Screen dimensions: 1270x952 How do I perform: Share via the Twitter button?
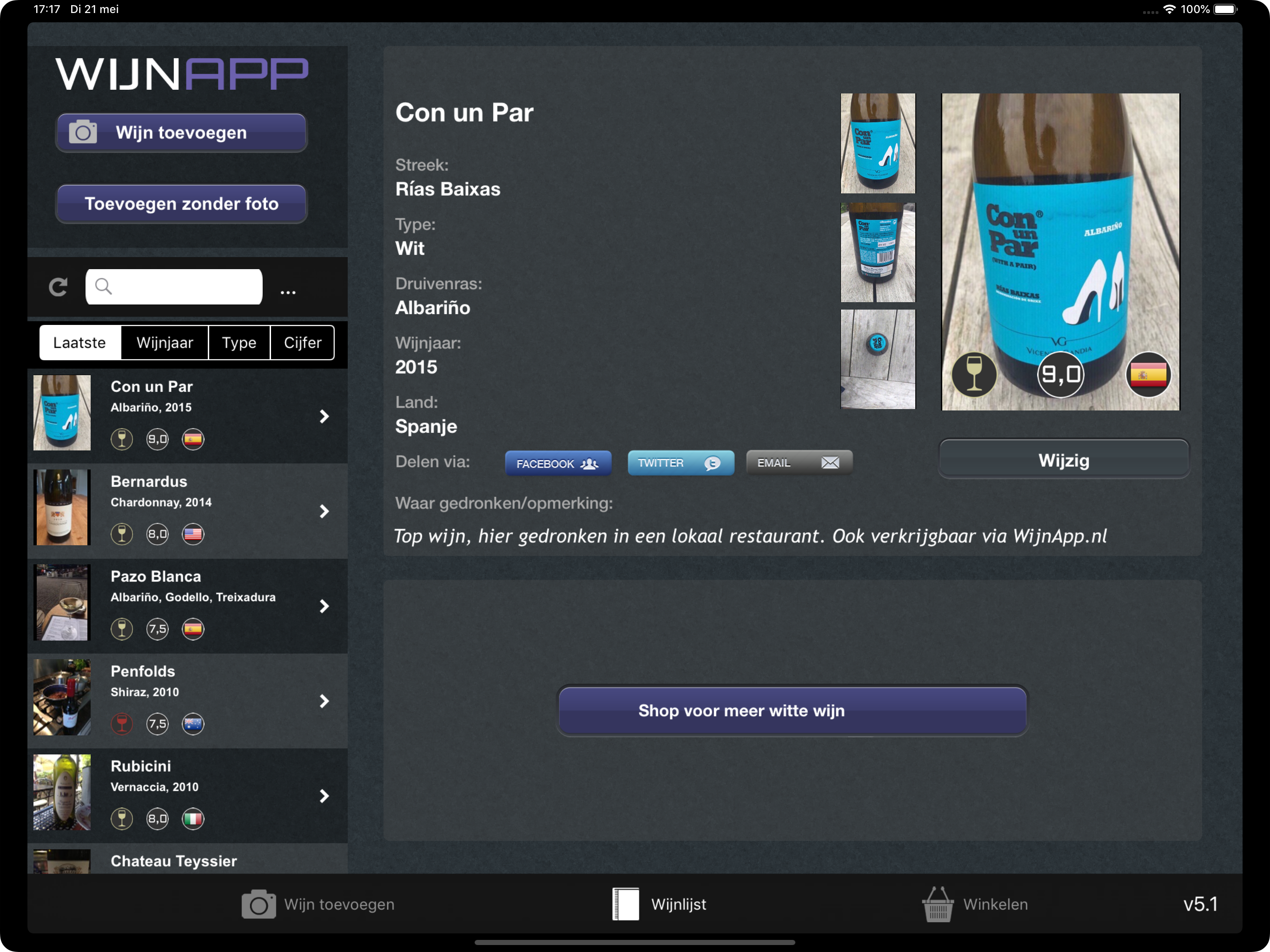coord(681,463)
